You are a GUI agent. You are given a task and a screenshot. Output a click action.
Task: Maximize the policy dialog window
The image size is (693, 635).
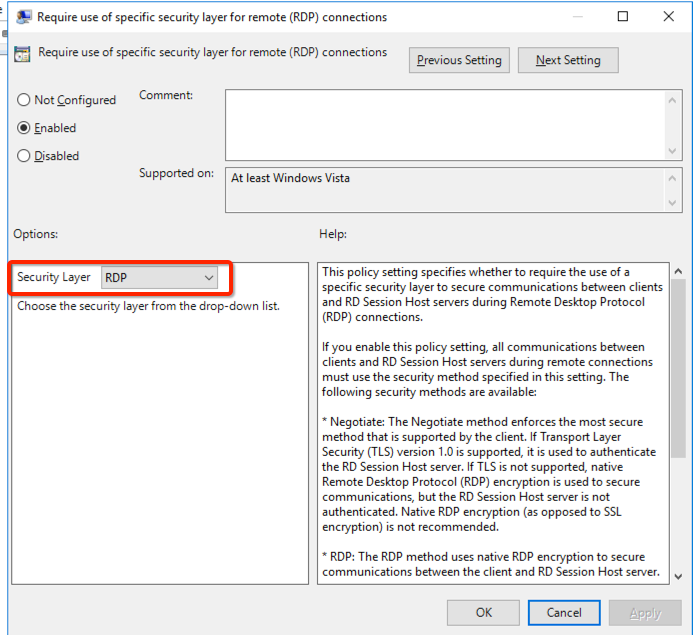[x=623, y=16]
